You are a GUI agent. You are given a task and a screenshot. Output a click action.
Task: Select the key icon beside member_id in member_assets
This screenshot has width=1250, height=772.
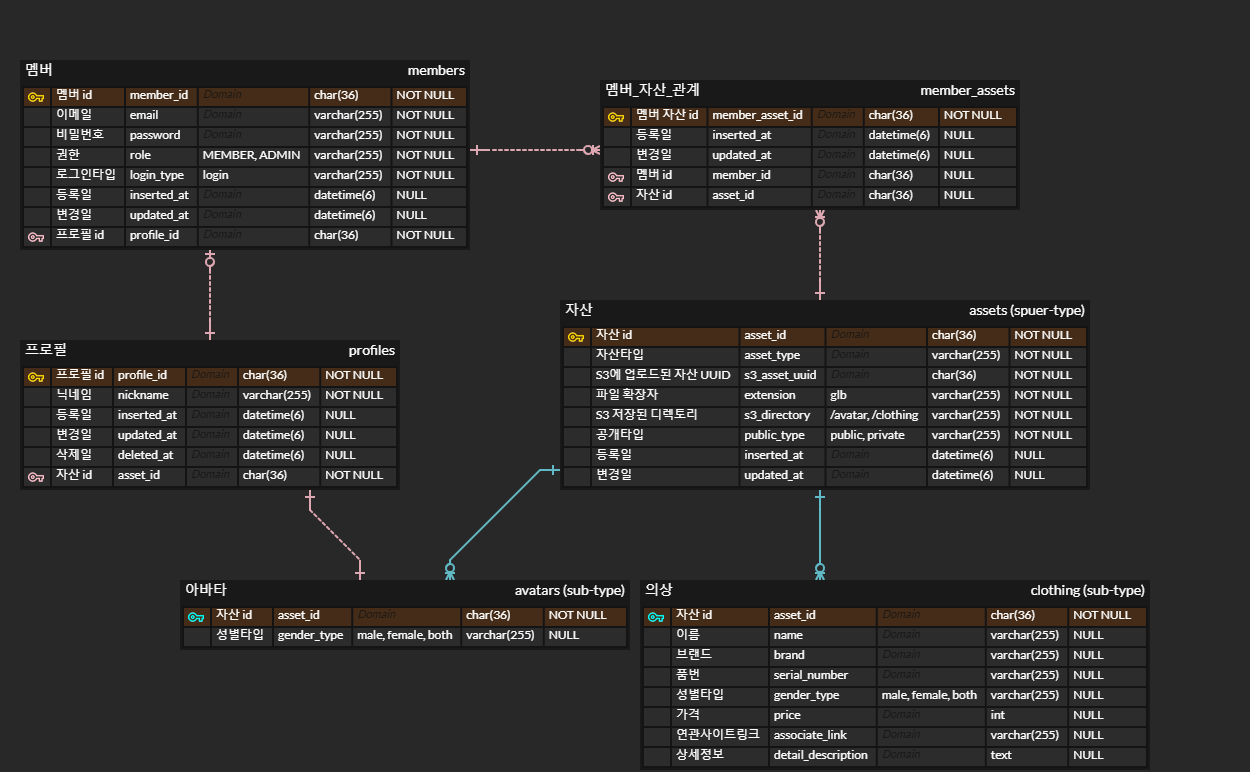point(616,175)
